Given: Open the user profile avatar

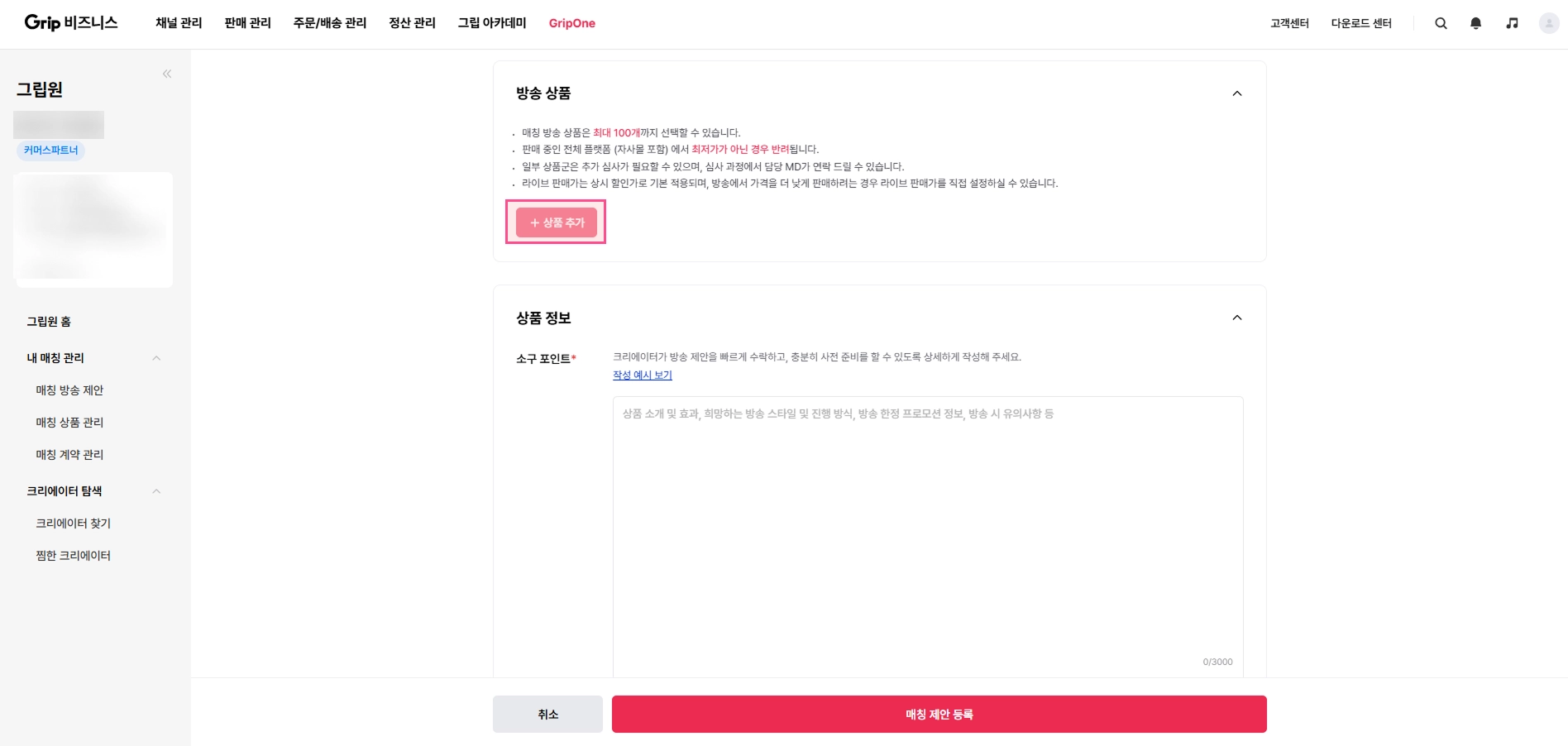Looking at the screenshot, I should (1549, 23).
